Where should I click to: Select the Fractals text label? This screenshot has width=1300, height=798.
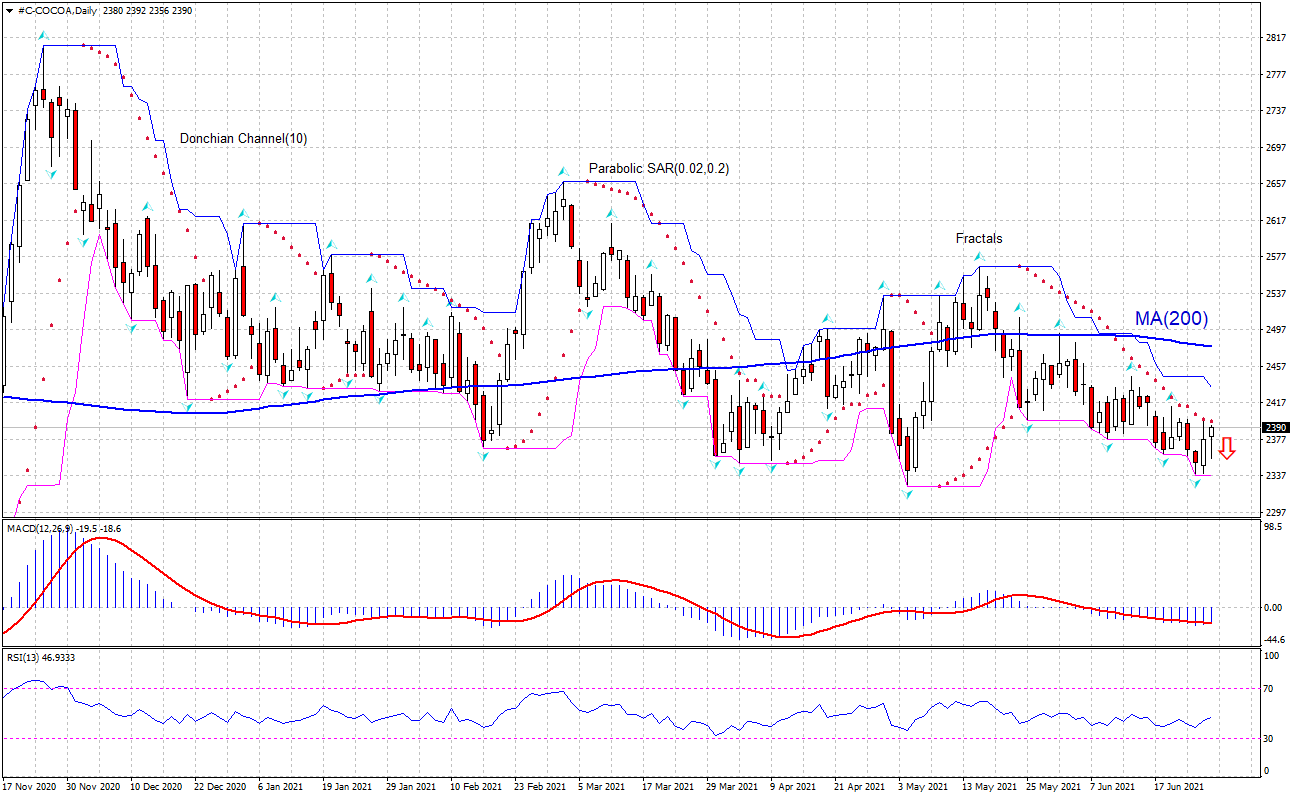(978, 239)
